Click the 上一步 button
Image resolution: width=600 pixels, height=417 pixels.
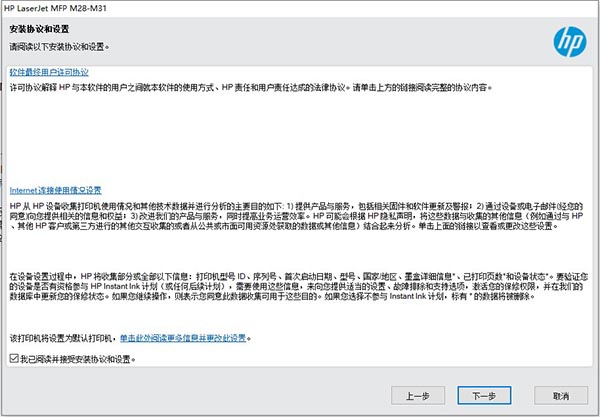click(418, 396)
